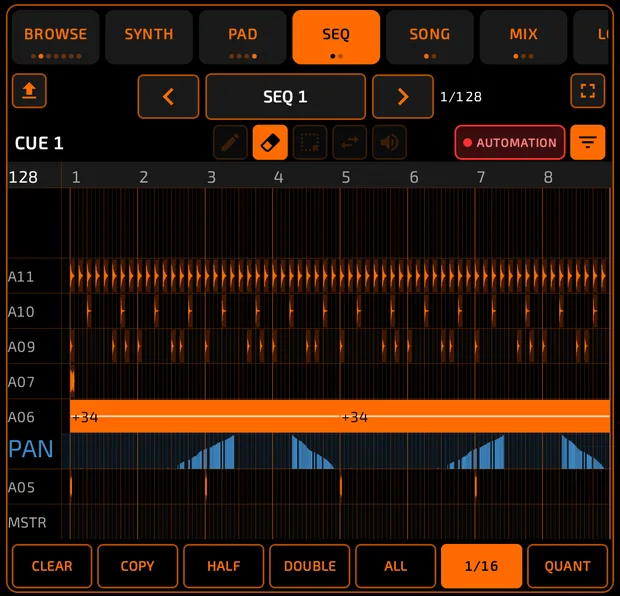Go to previous sequence with left chevron

click(x=168, y=96)
